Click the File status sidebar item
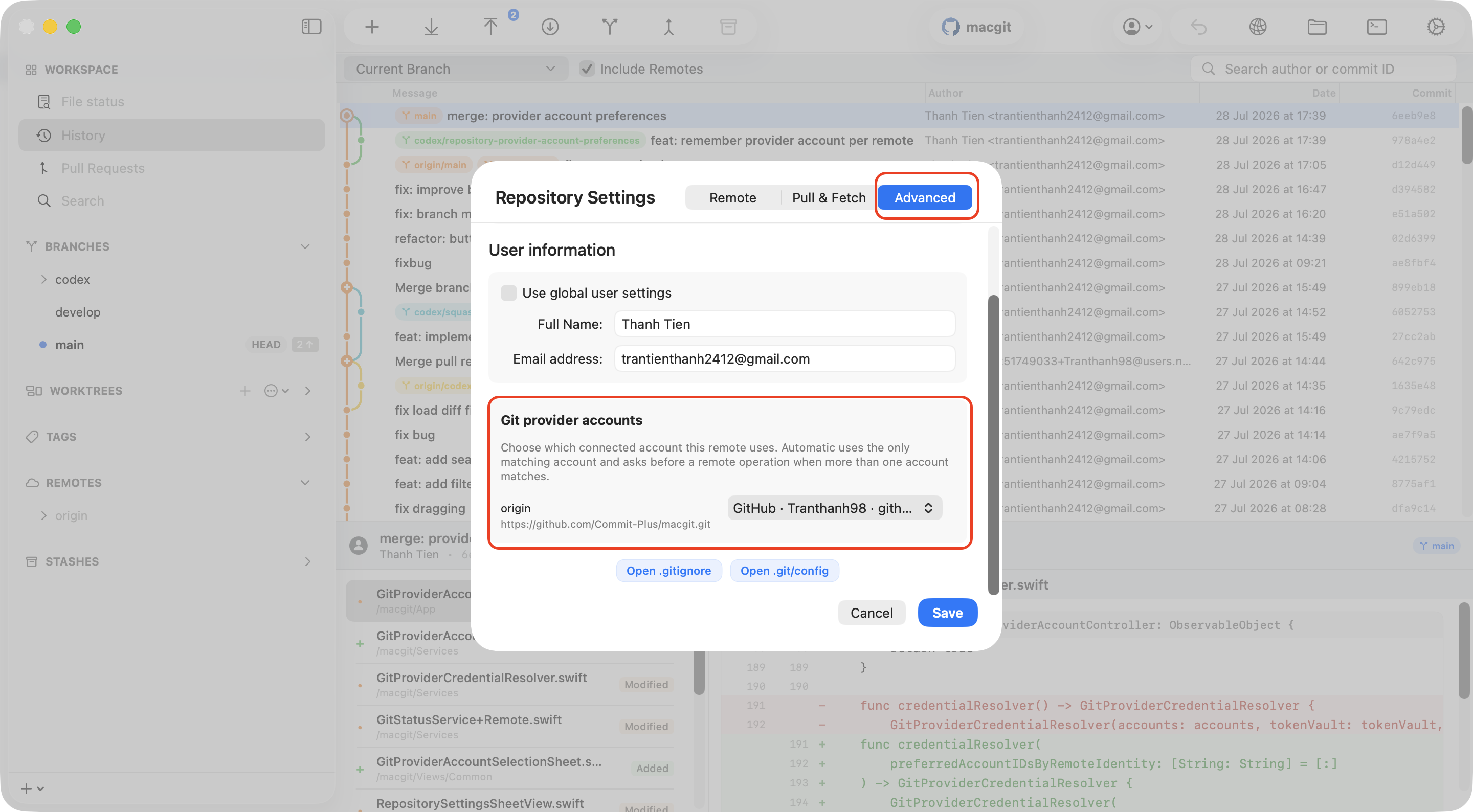 coord(171,102)
